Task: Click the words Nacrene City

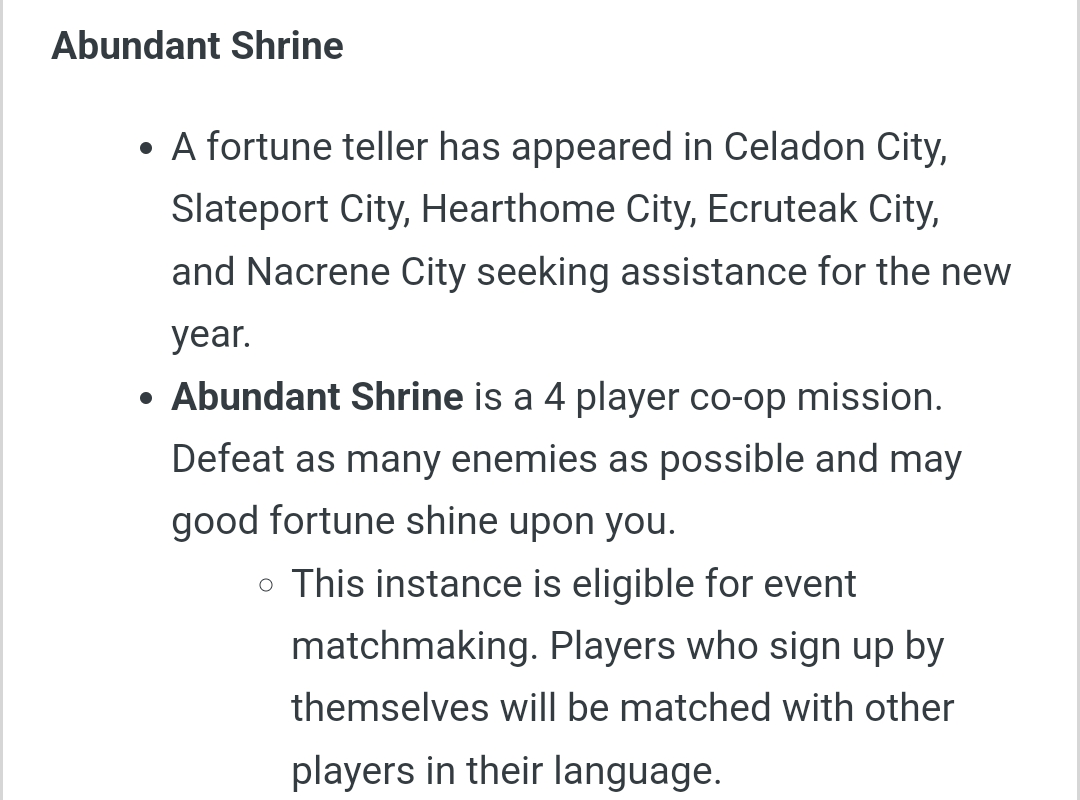Action: click(x=355, y=272)
